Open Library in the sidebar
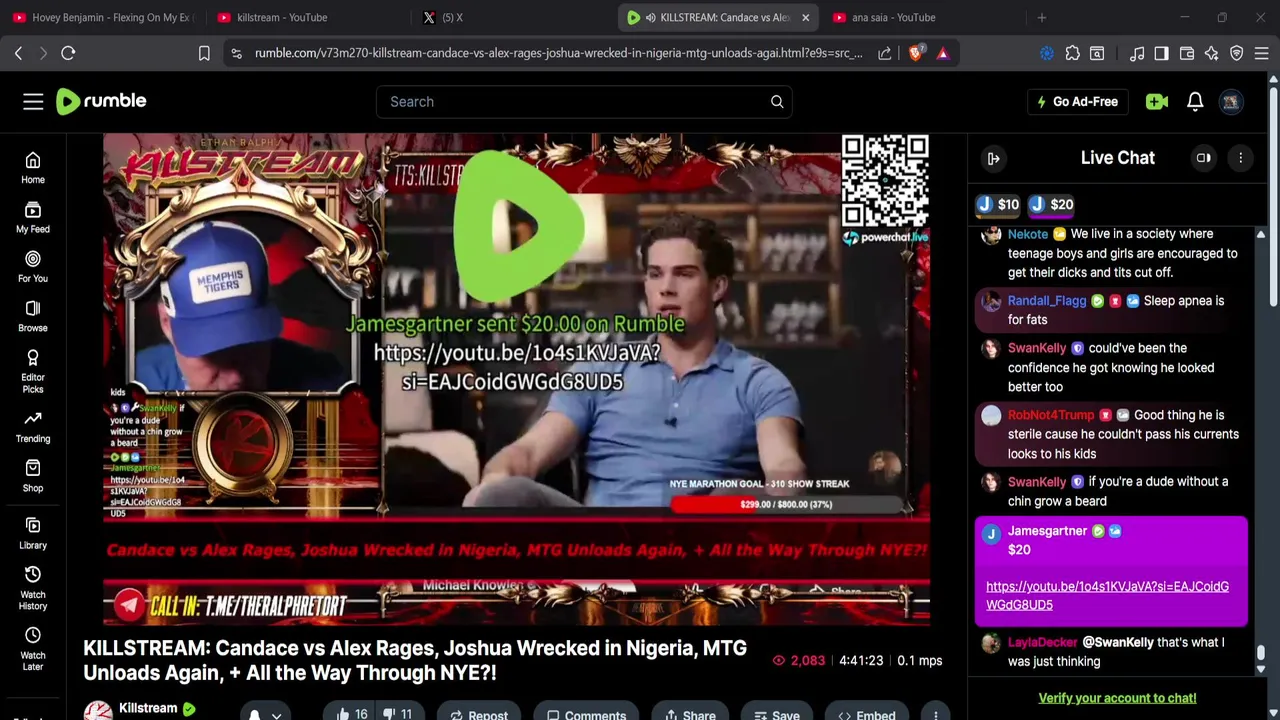 click(x=33, y=533)
